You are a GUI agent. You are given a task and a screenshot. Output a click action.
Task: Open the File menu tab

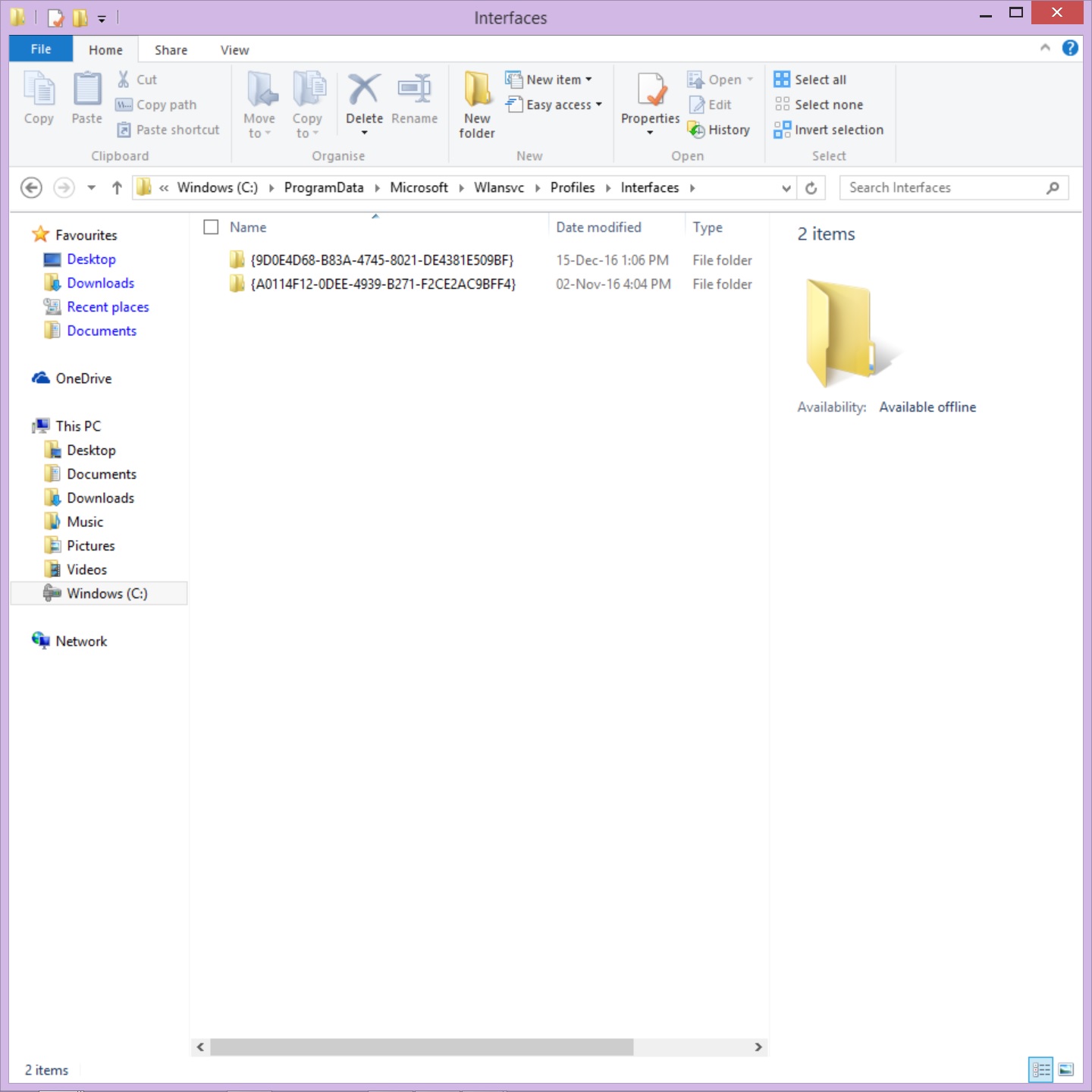[41, 49]
